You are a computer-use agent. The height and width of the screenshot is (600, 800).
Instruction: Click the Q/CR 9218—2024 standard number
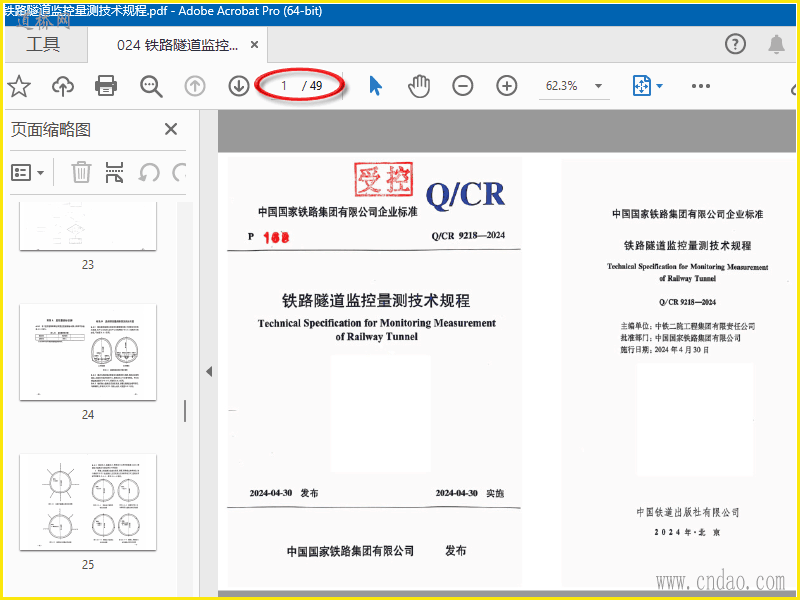[468, 235]
